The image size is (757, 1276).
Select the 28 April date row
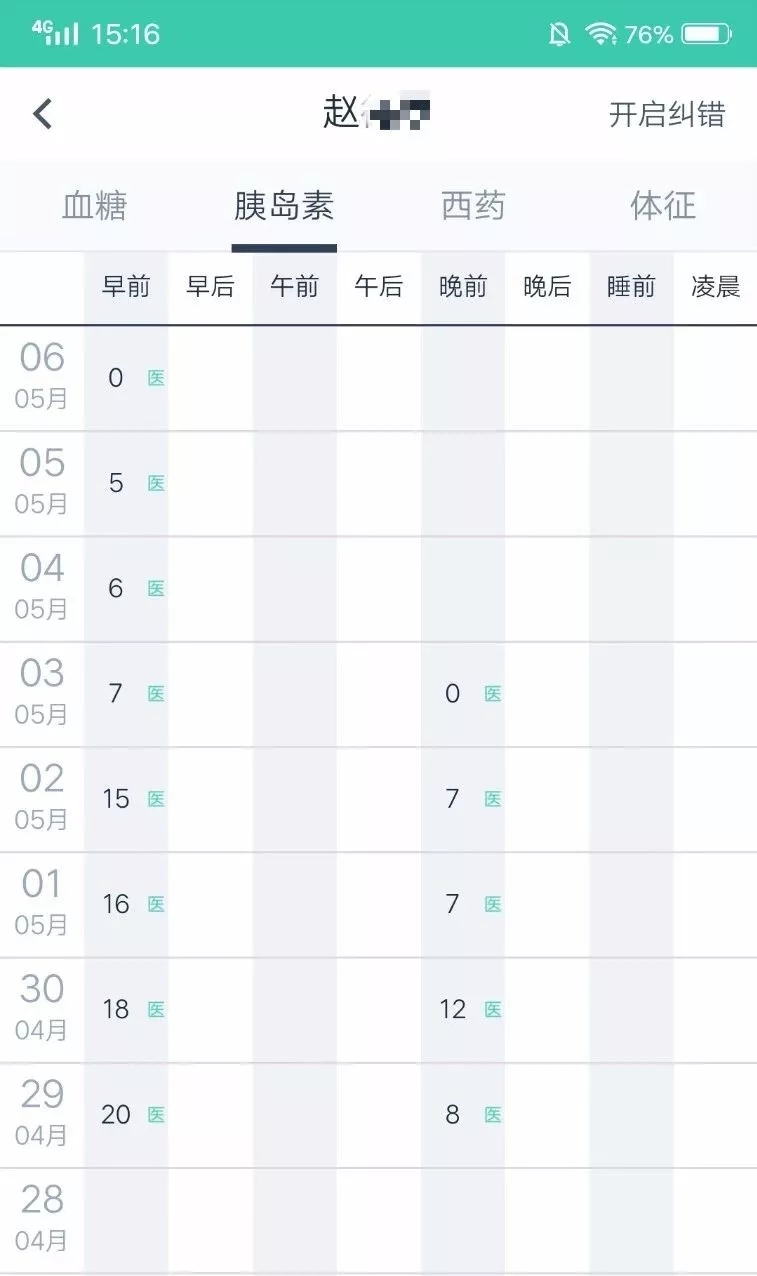[378, 1221]
